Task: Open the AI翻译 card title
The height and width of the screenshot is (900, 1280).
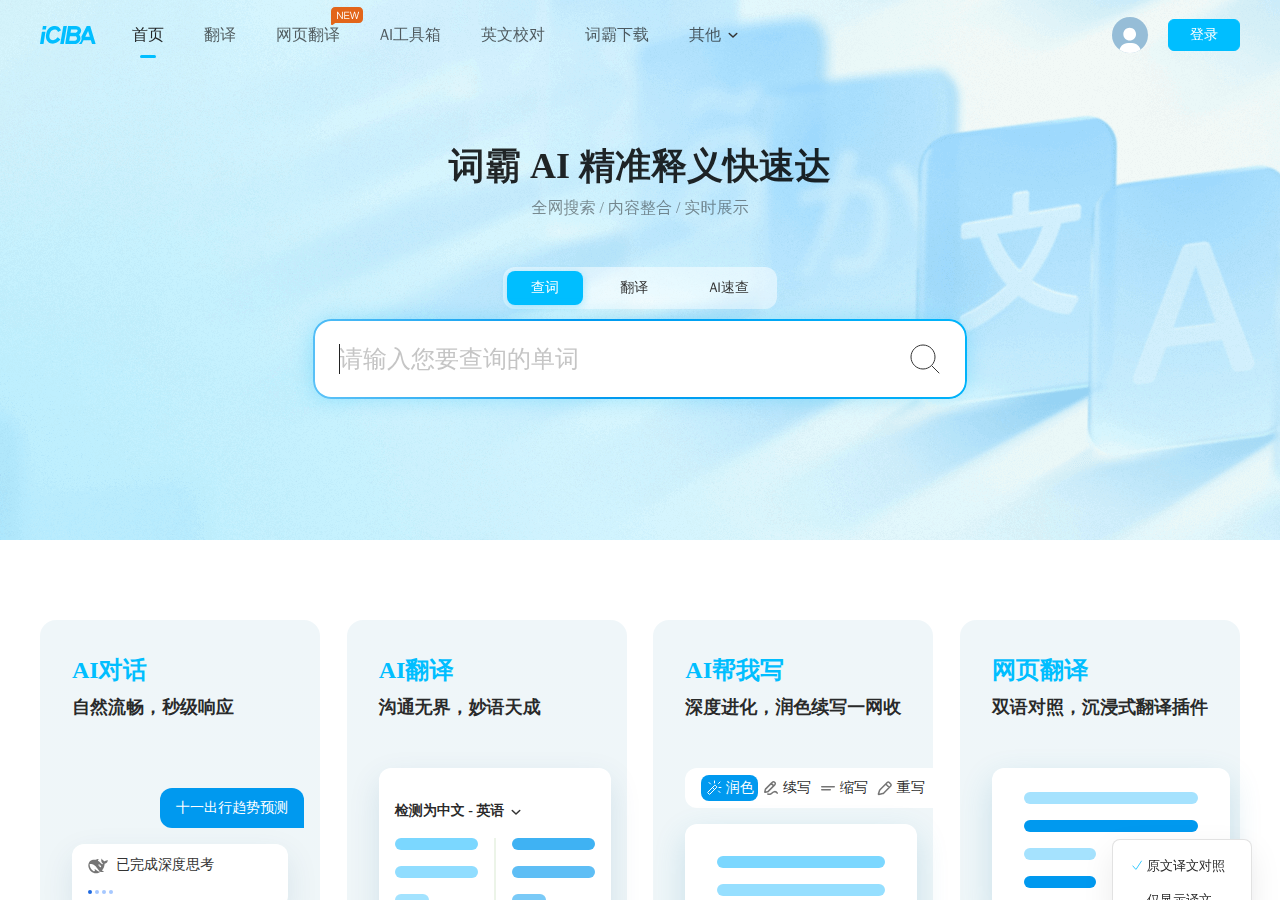Action: coord(416,670)
